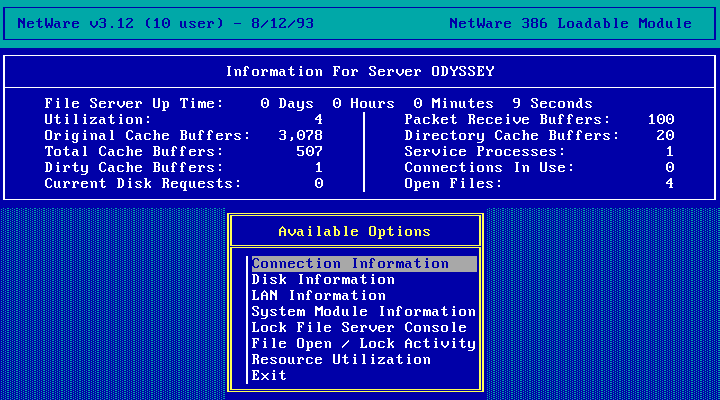The image size is (720, 400).
Task: Click the File Server Up Time label
Action: [x=134, y=103]
